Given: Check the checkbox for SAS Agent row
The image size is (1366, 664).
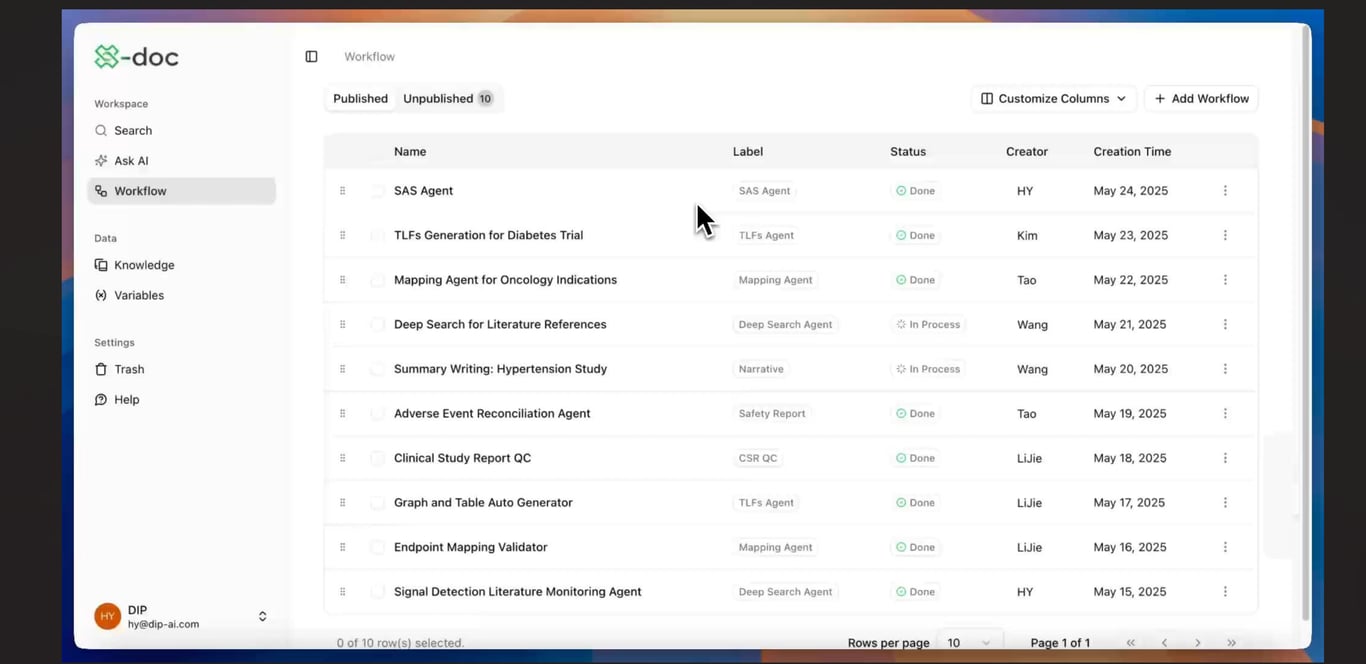Looking at the screenshot, I should [377, 190].
